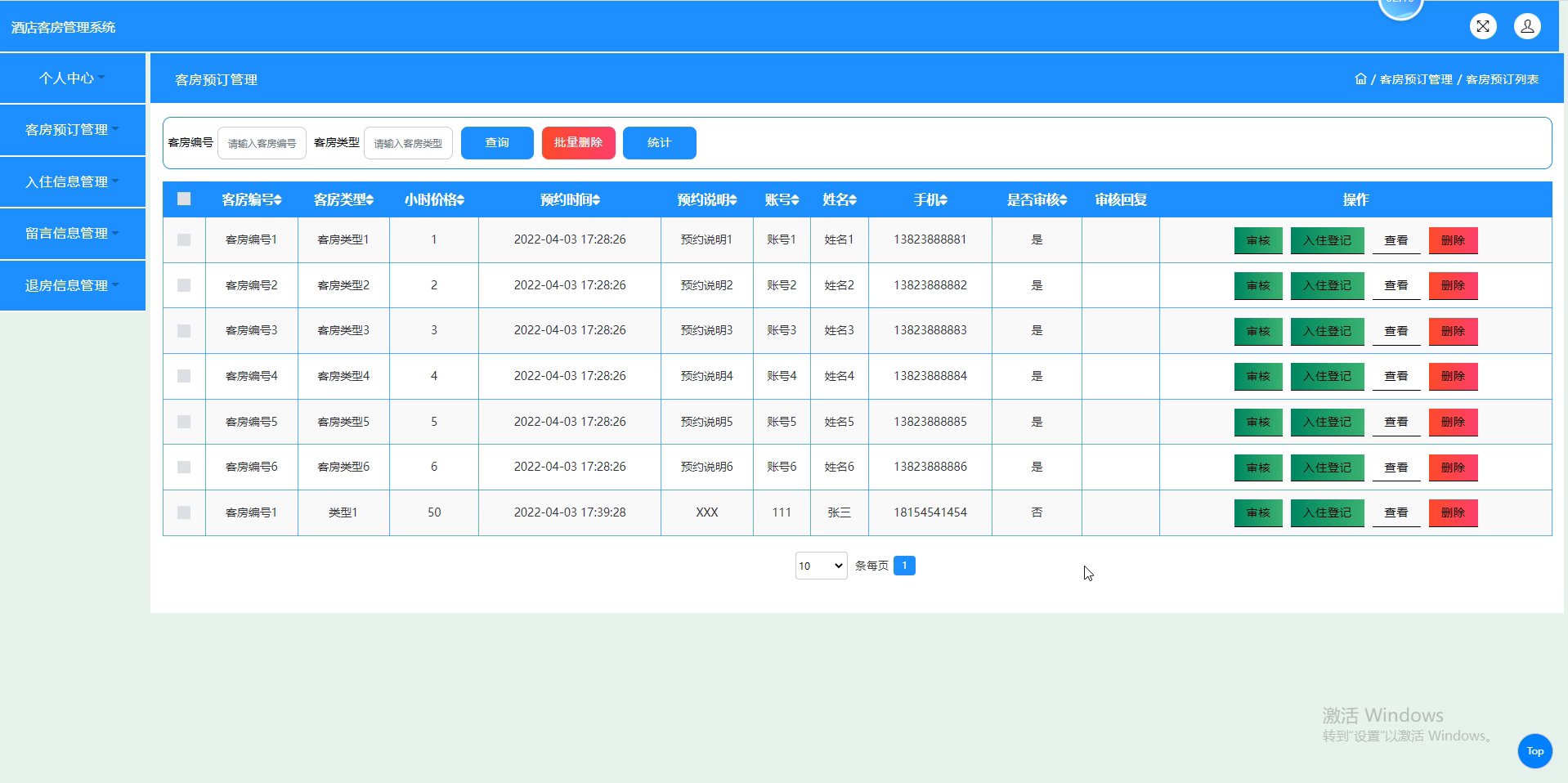Image resolution: width=1568 pixels, height=783 pixels.
Task: Click the 审核回复 column header
Action: (x=1120, y=200)
